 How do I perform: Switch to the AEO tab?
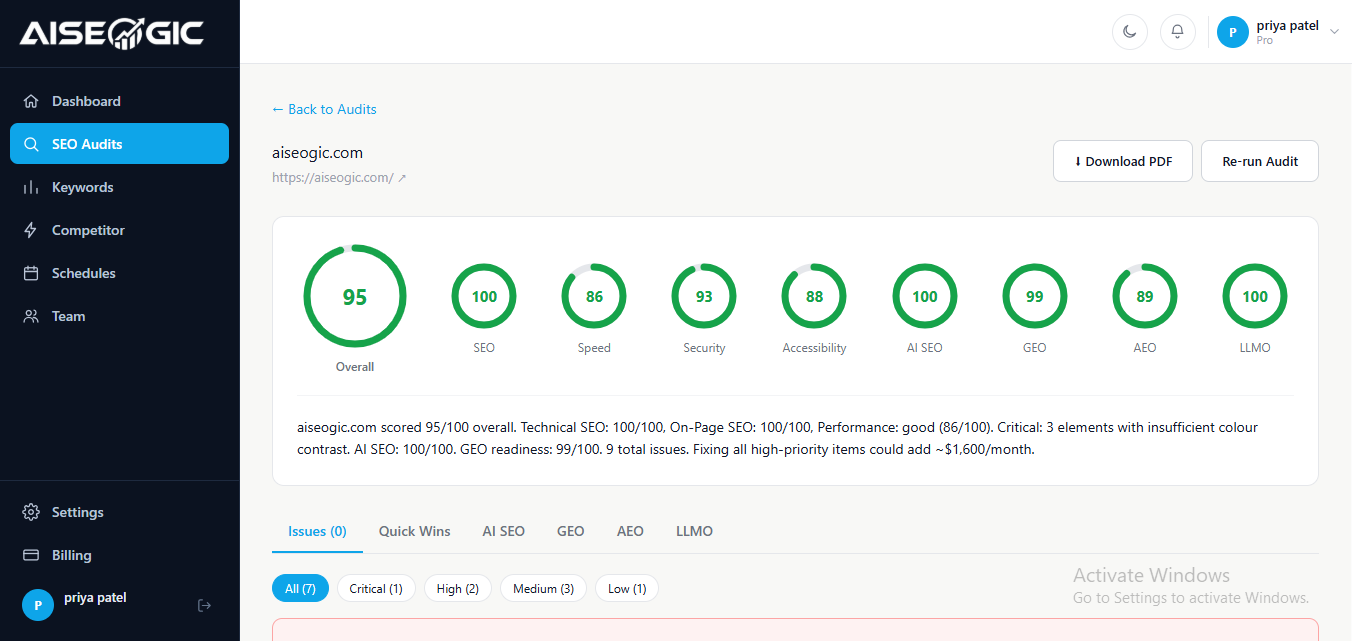(x=630, y=531)
